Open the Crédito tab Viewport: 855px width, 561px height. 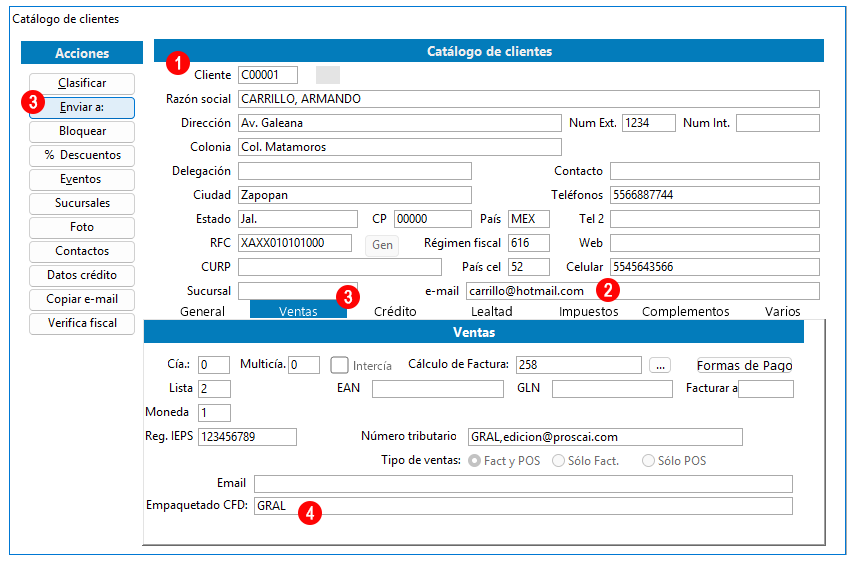pos(395,311)
